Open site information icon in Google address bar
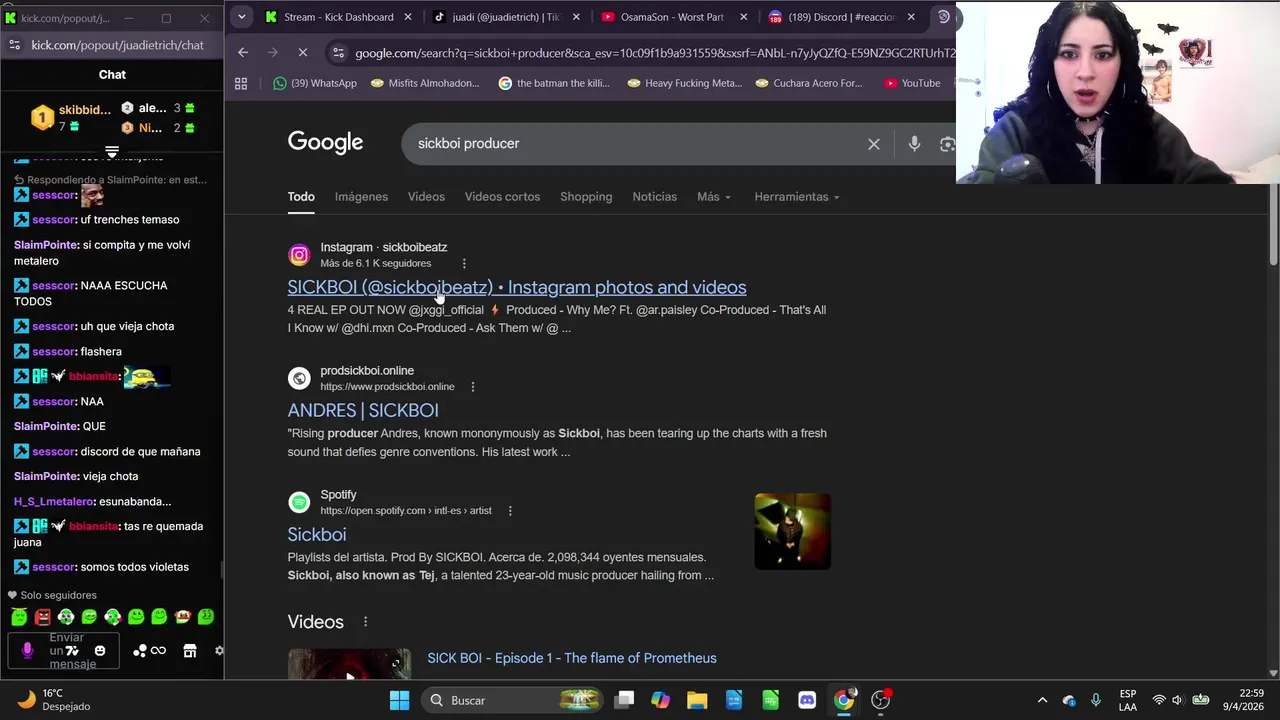Viewport: 1280px width, 720px height. click(338, 53)
